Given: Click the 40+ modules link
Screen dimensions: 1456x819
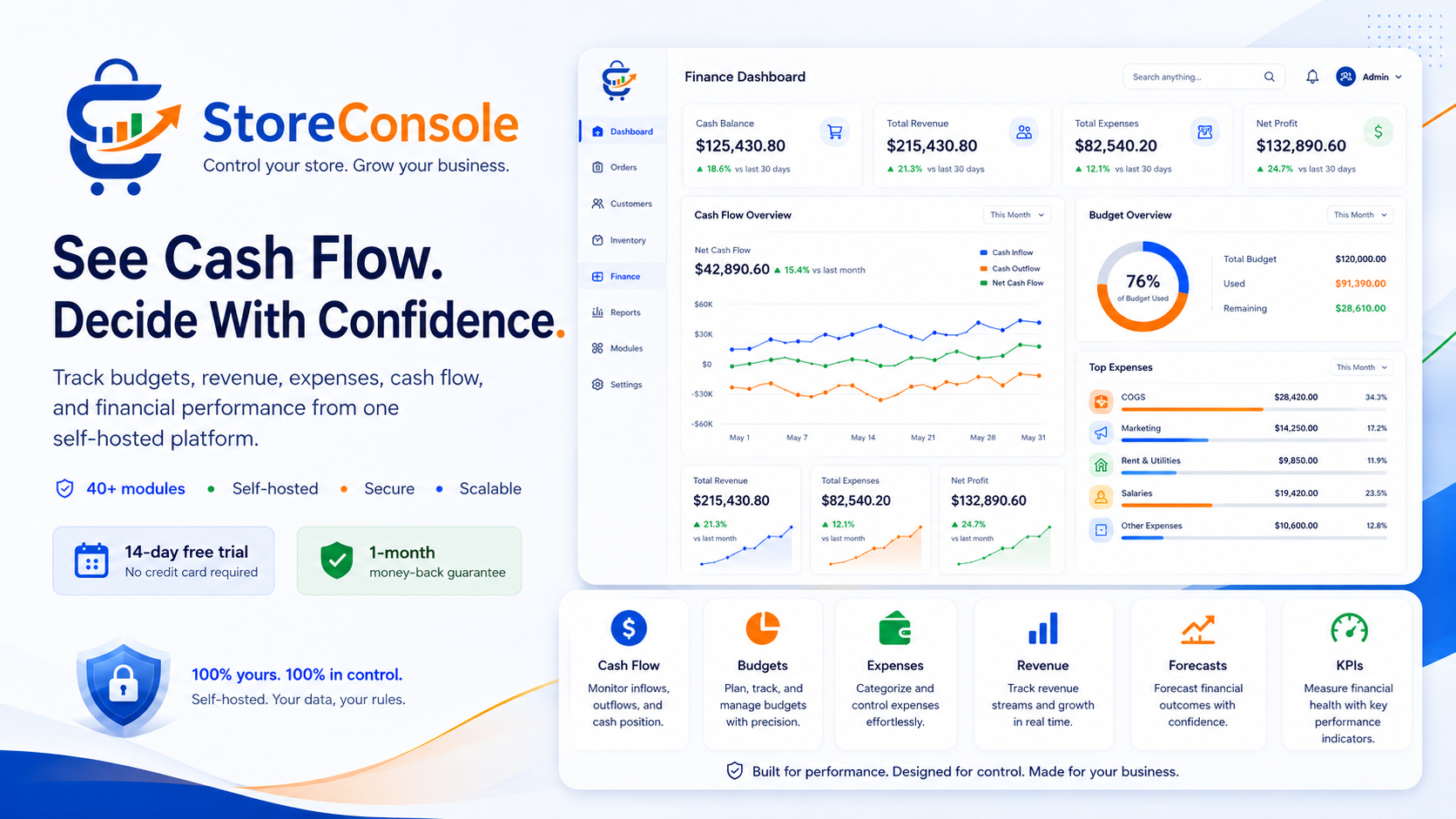Looking at the screenshot, I should 136,489.
